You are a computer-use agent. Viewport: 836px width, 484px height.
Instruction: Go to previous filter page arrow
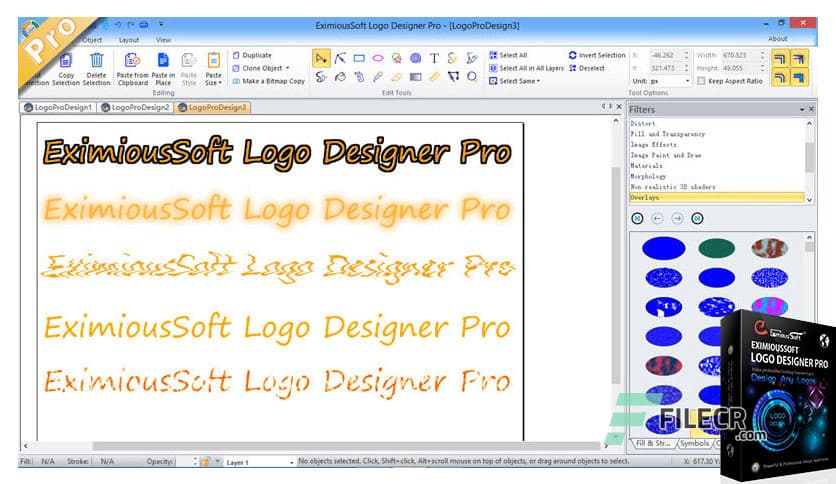tap(657, 219)
